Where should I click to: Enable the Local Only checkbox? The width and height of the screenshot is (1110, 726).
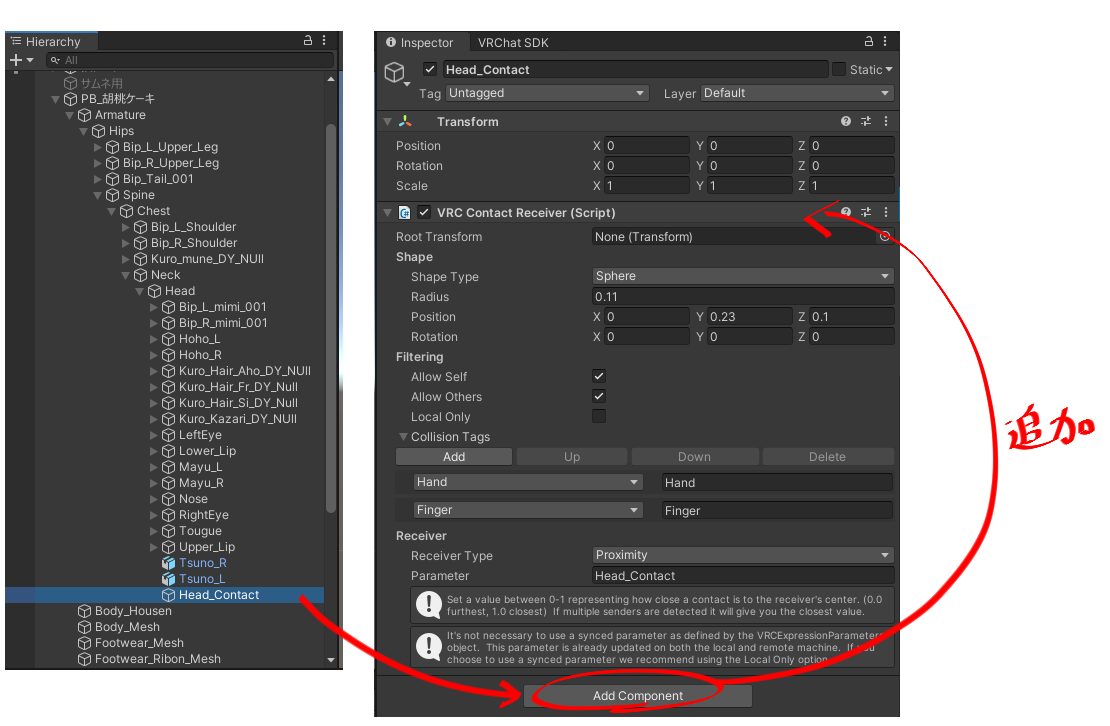coord(599,416)
